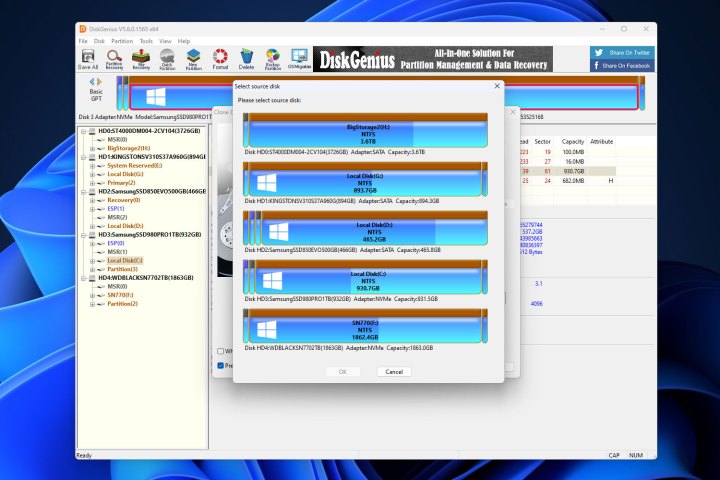Open the Backup Partition tool
Viewport: 720px width, 480px height.
tap(273, 59)
